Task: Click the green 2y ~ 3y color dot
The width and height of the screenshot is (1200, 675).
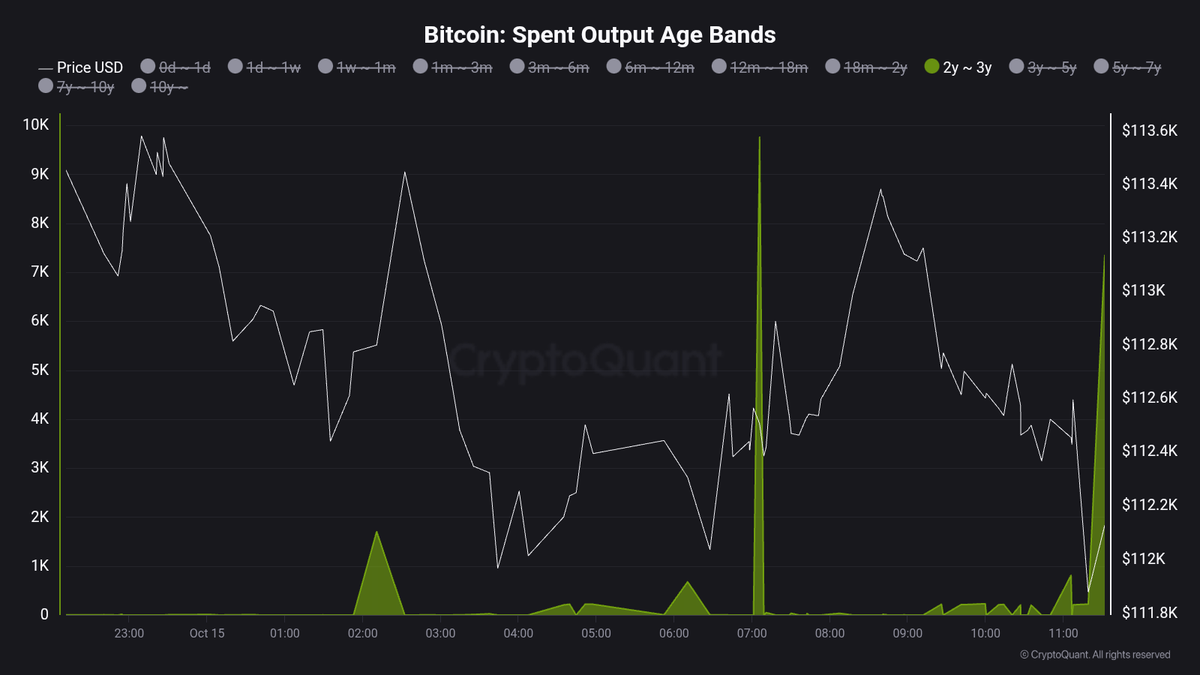Action: (x=932, y=67)
